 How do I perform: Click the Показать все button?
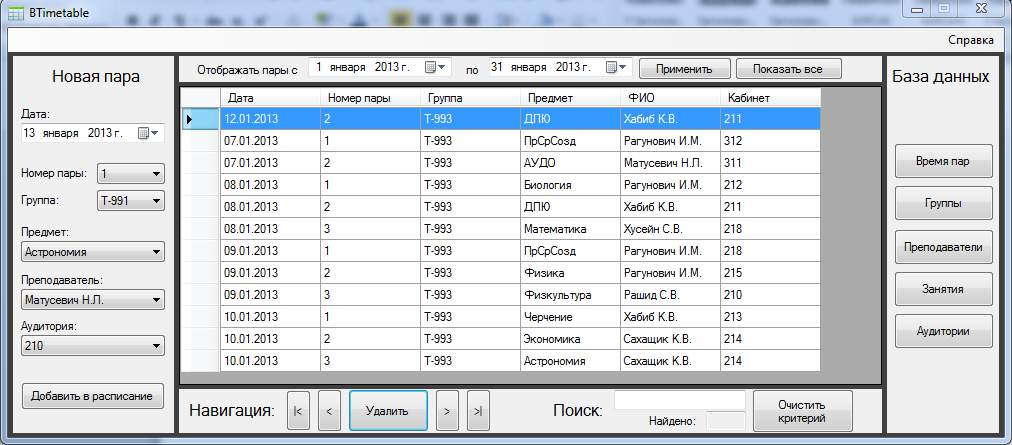pyautogui.click(x=787, y=68)
